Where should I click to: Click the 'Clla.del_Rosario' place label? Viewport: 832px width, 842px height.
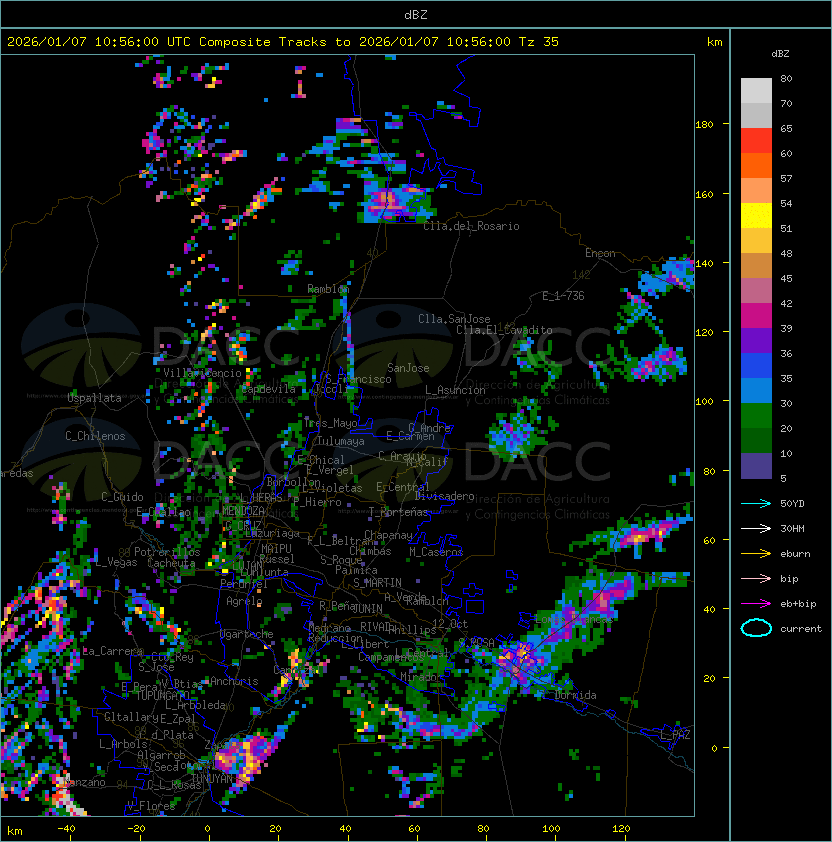click(471, 226)
